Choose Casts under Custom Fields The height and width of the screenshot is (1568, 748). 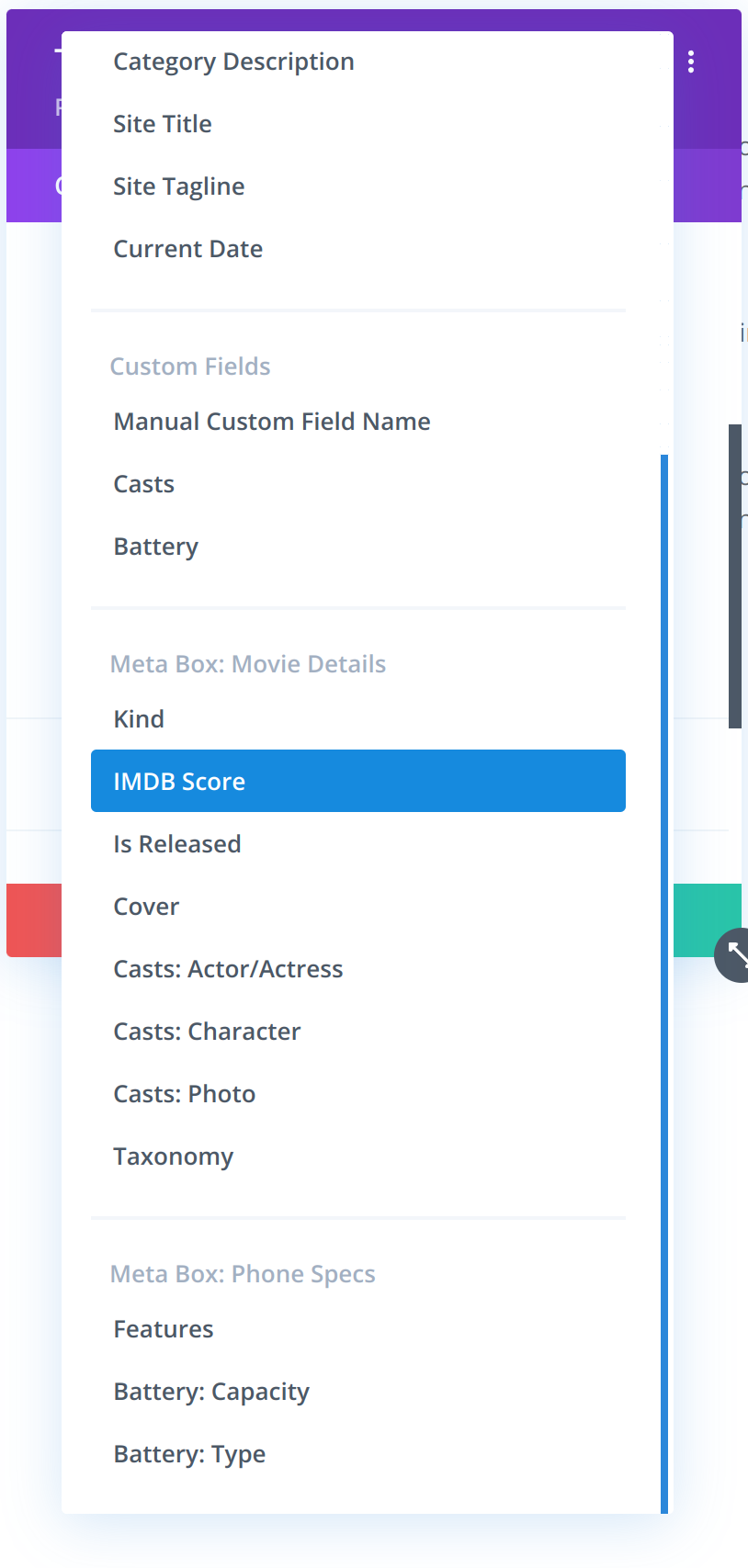(144, 484)
